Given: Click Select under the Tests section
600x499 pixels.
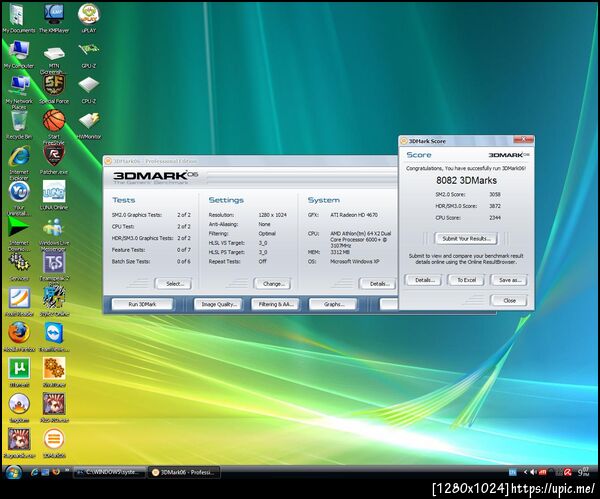Looking at the screenshot, I should point(174,284).
